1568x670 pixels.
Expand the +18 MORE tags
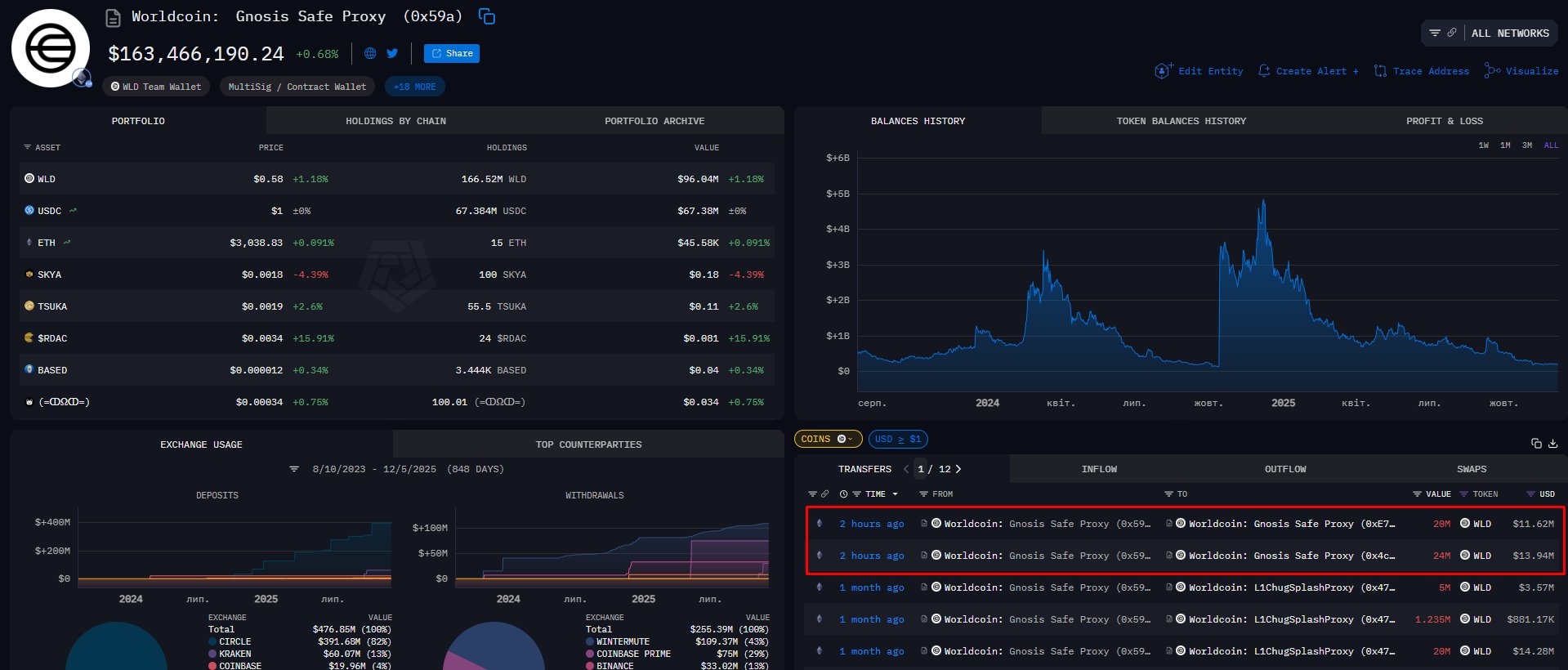414,87
